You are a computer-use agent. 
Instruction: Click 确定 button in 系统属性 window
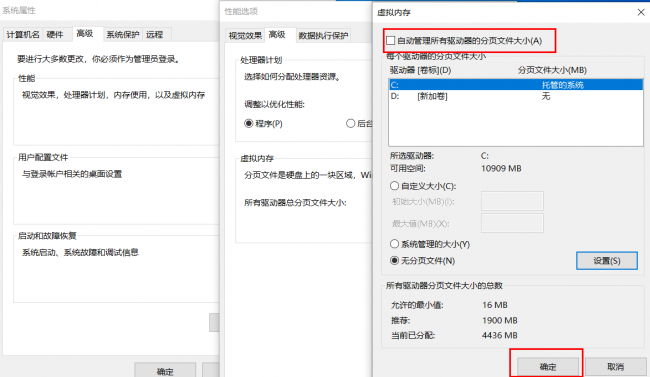[x=165, y=370]
